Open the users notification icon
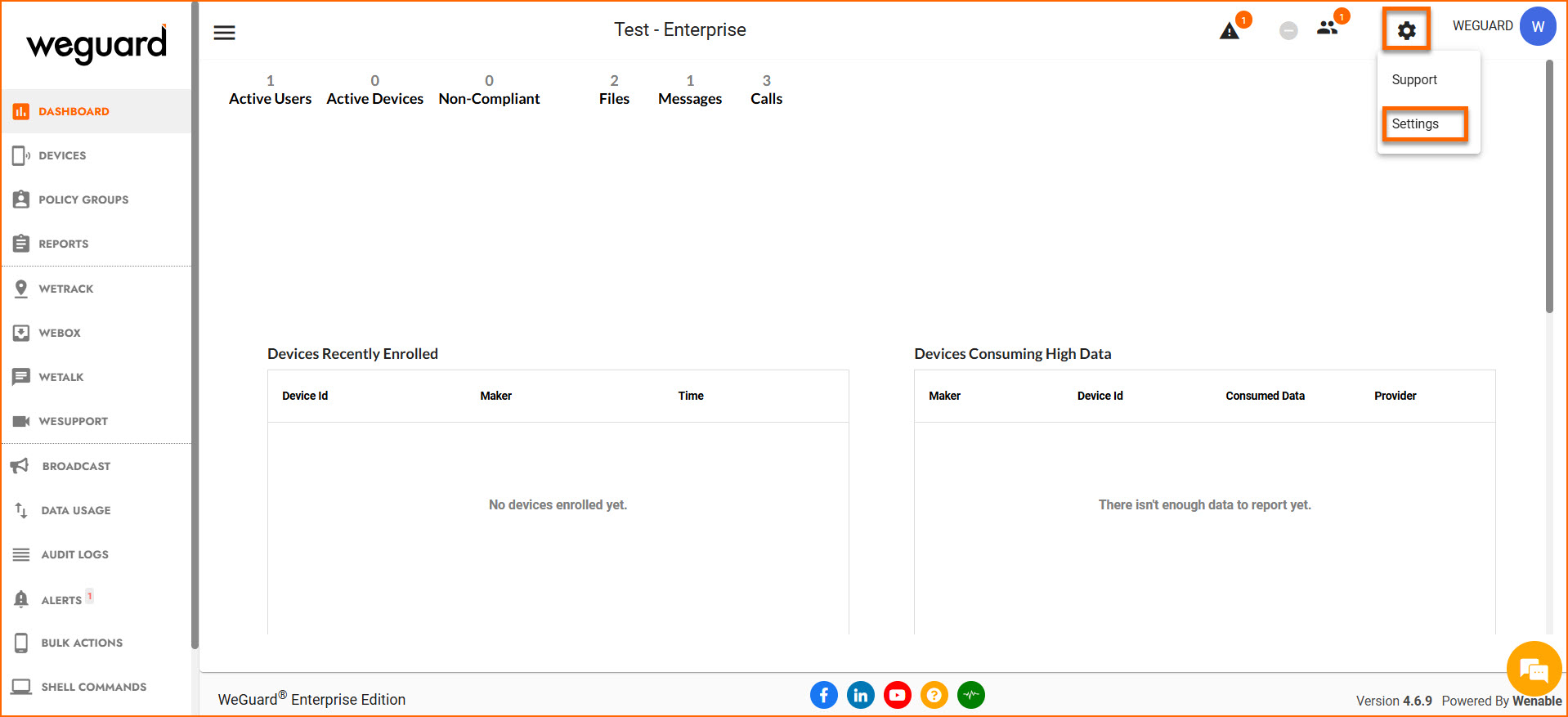Screen dimensions: 1568x717 (x=1327, y=28)
